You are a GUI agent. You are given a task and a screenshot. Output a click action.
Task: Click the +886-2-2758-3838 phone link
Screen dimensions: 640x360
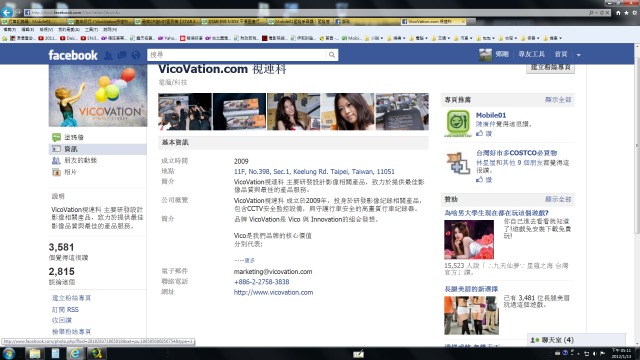(261, 282)
